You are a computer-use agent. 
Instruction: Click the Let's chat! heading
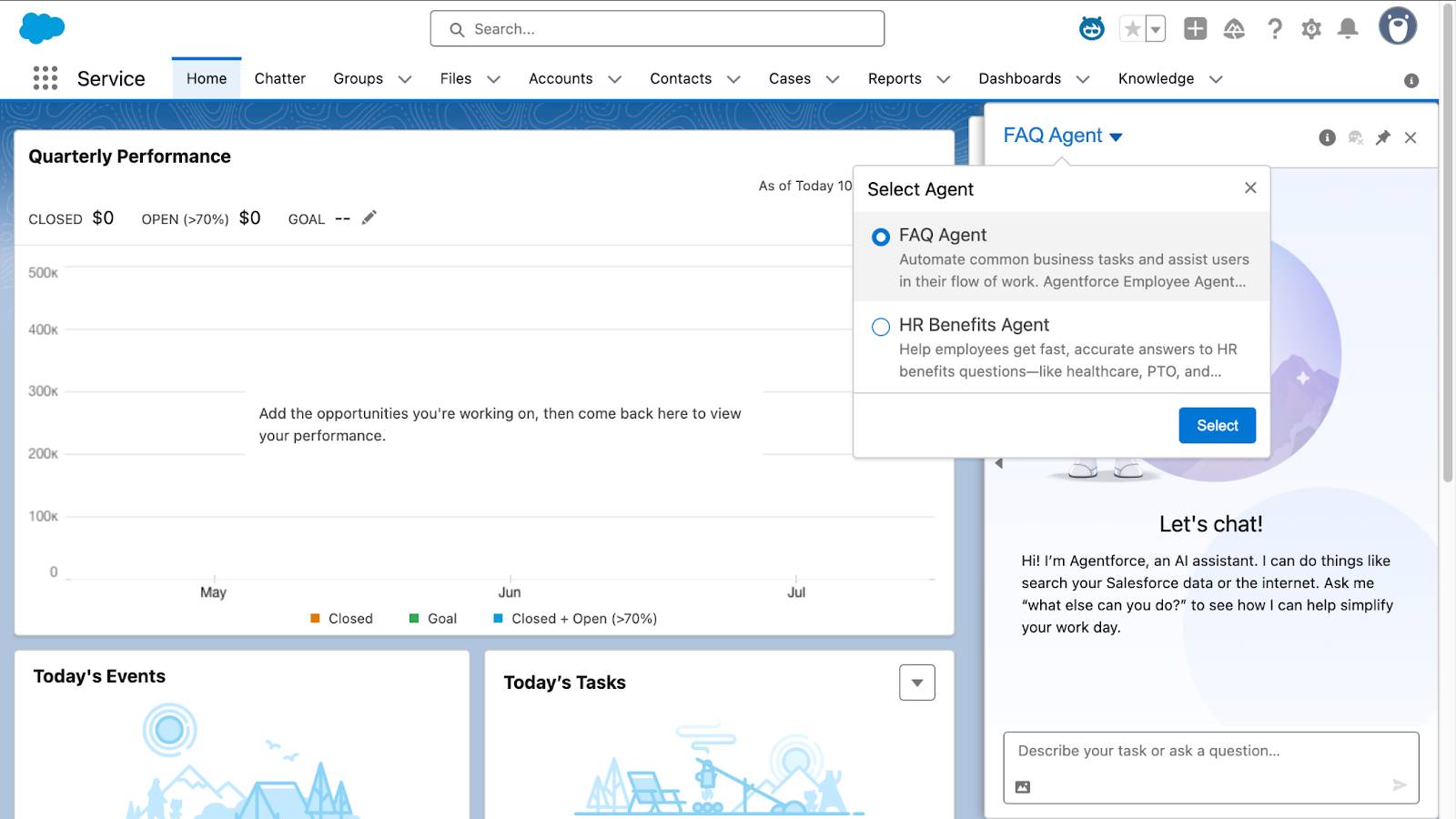pyautogui.click(x=1211, y=524)
